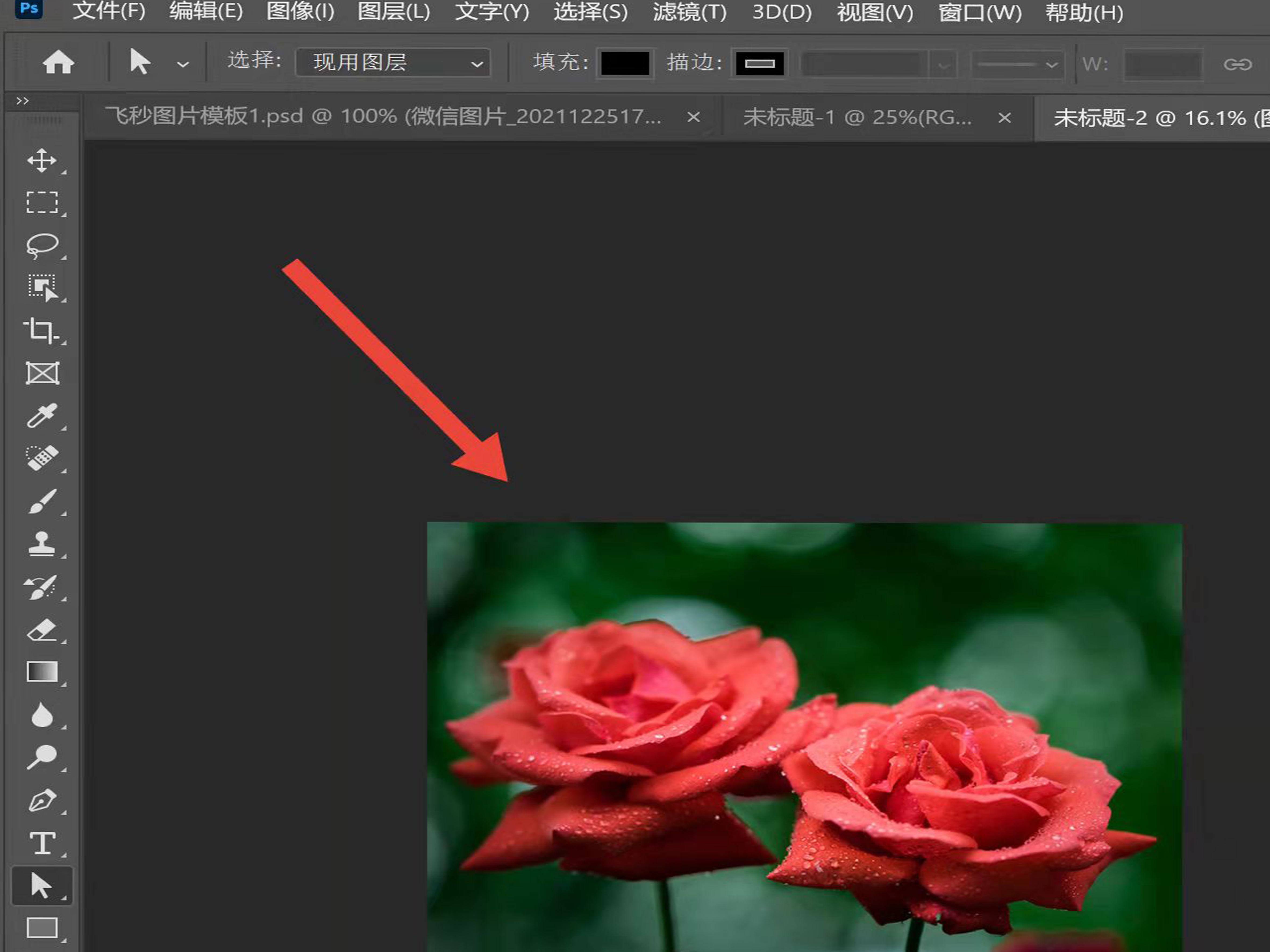Click the black 填充 fill color swatch

click(625, 63)
